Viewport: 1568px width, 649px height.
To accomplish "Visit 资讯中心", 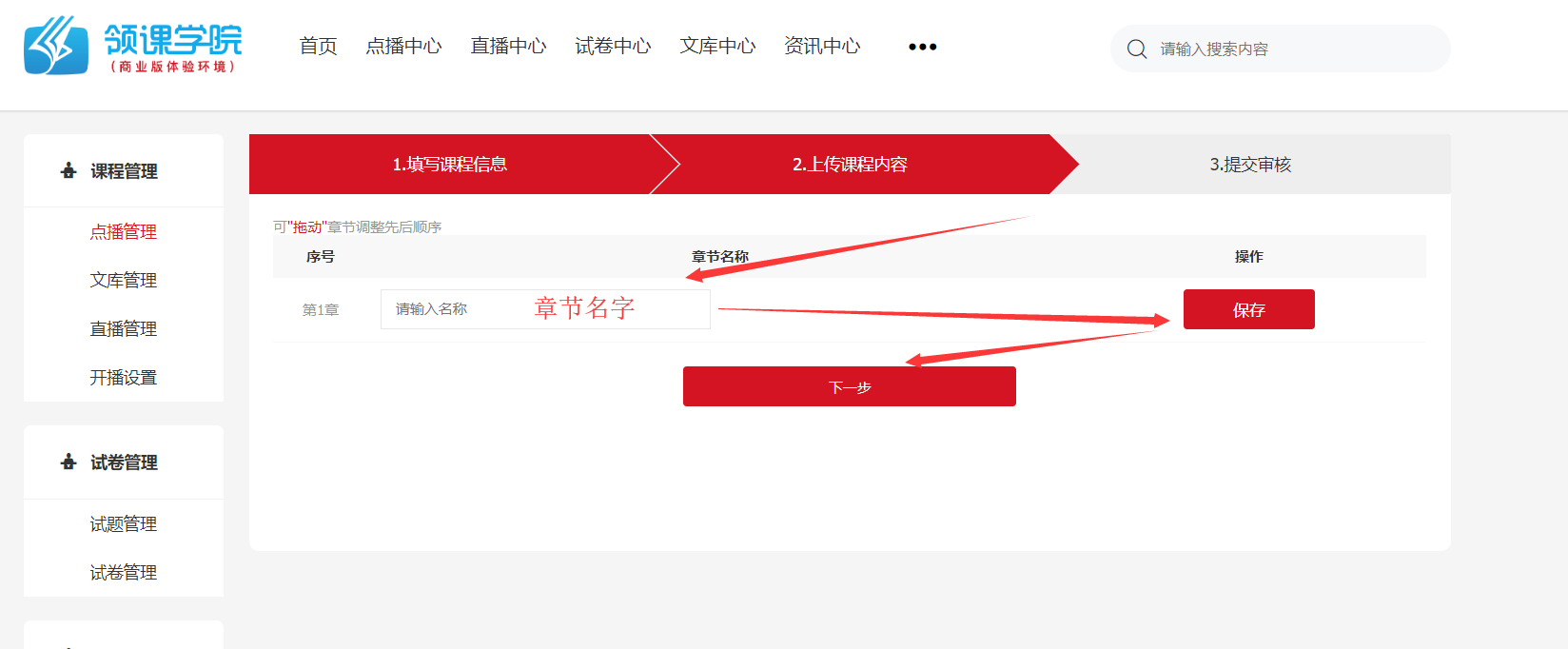I will tap(822, 46).
